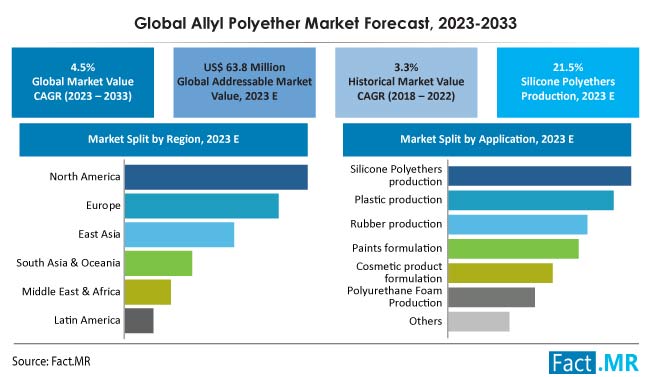Click the 'South Asia & Oceania' axis label
650x377 pixels.
pyautogui.click(x=68, y=263)
